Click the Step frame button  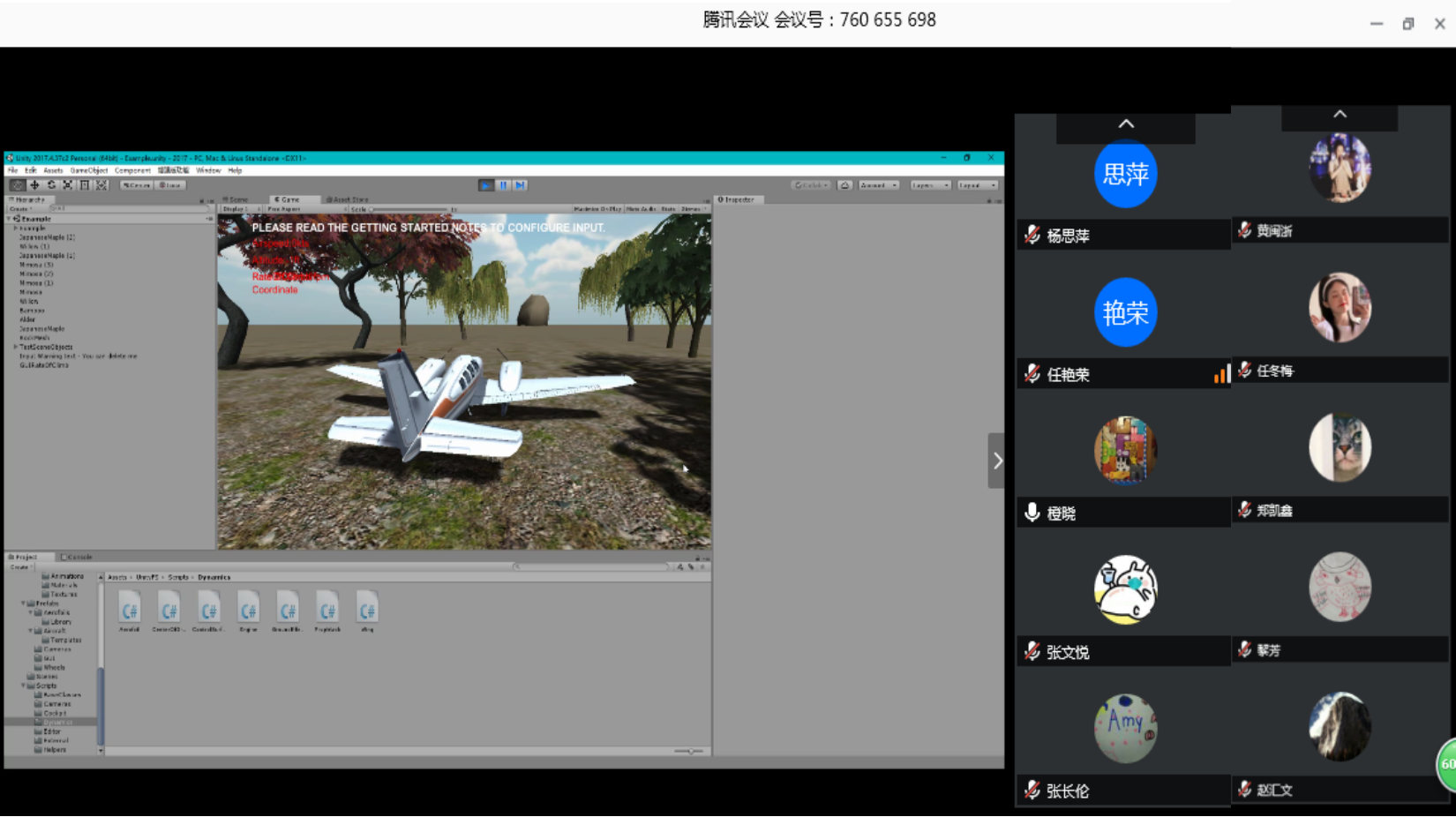pos(521,185)
